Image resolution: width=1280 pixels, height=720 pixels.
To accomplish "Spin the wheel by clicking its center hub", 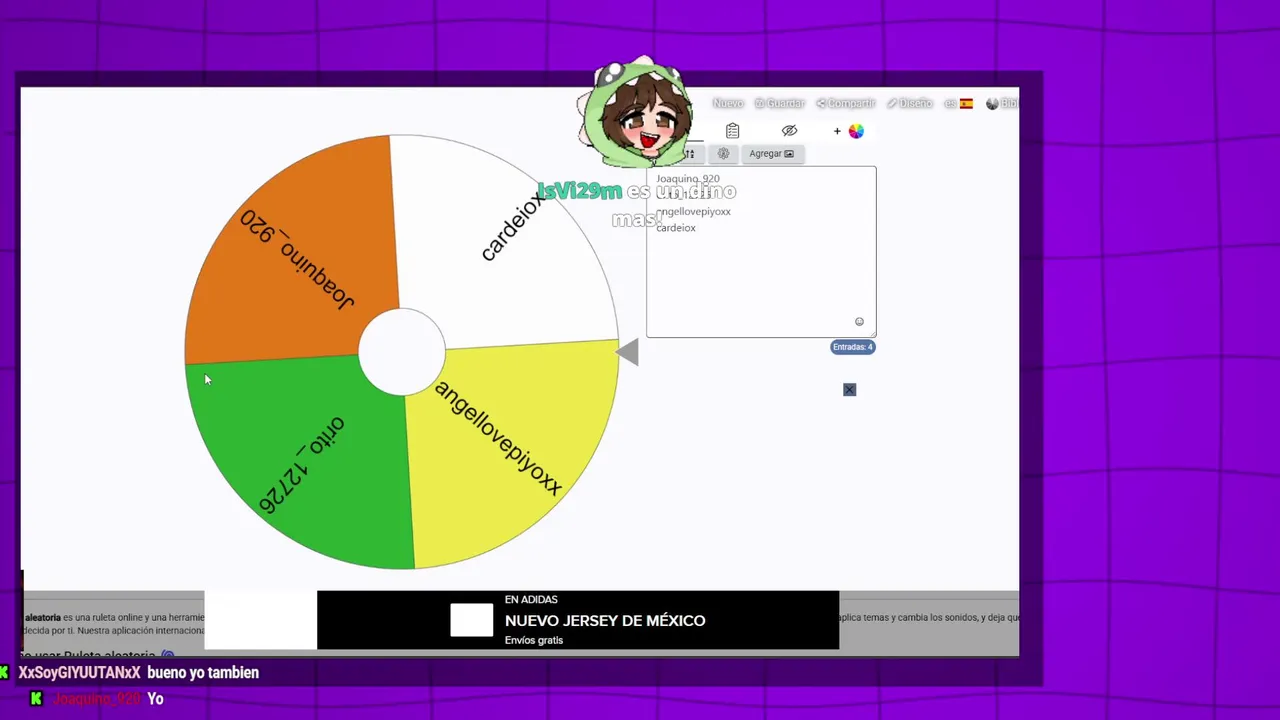I will (402, 352).
